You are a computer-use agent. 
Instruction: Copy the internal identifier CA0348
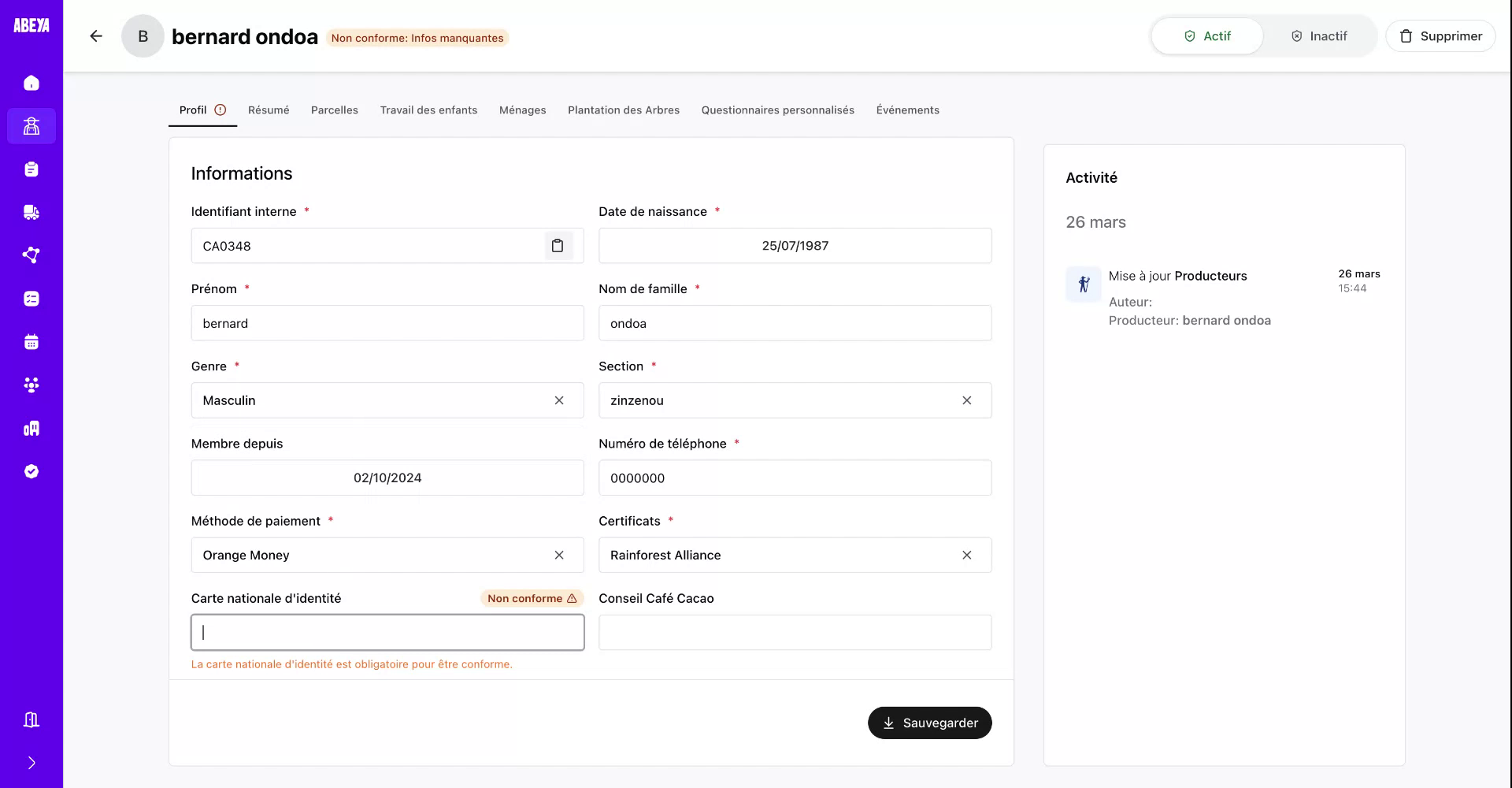tap(558, 245)
